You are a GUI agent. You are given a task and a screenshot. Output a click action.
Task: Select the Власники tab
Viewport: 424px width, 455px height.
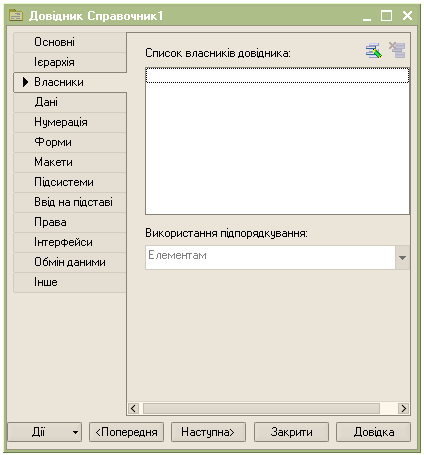point(70,82)
